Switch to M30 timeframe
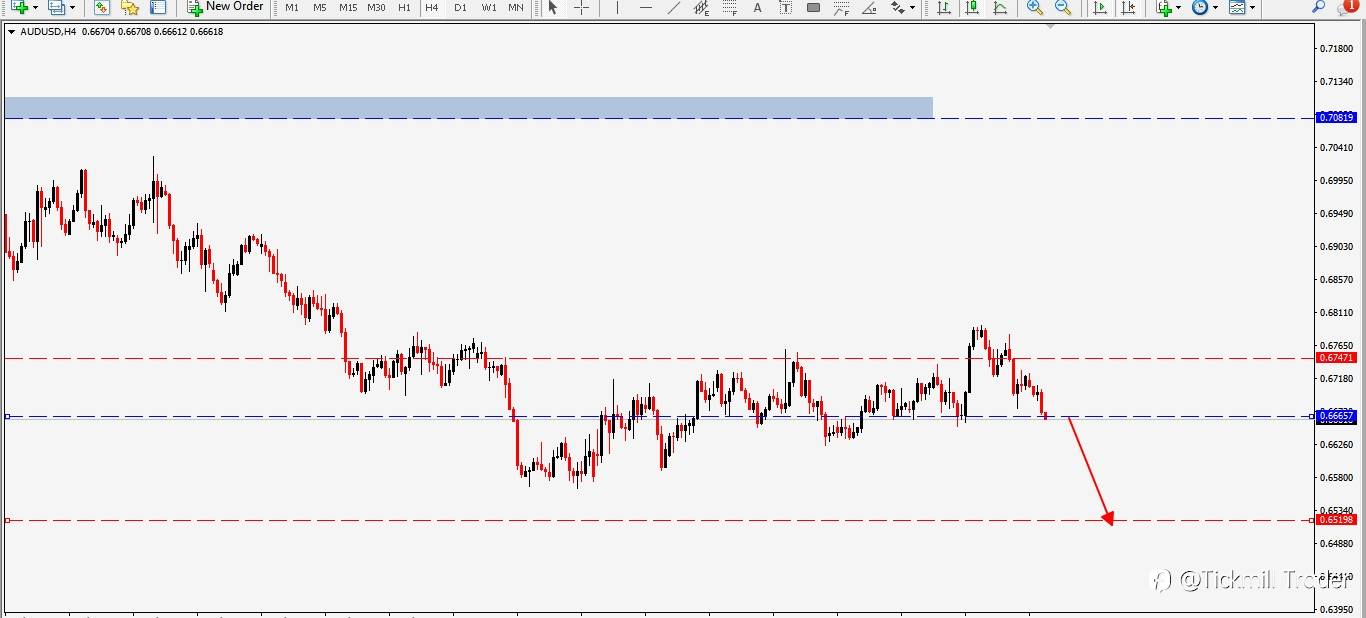The image size is (1366, 618). 376,7
